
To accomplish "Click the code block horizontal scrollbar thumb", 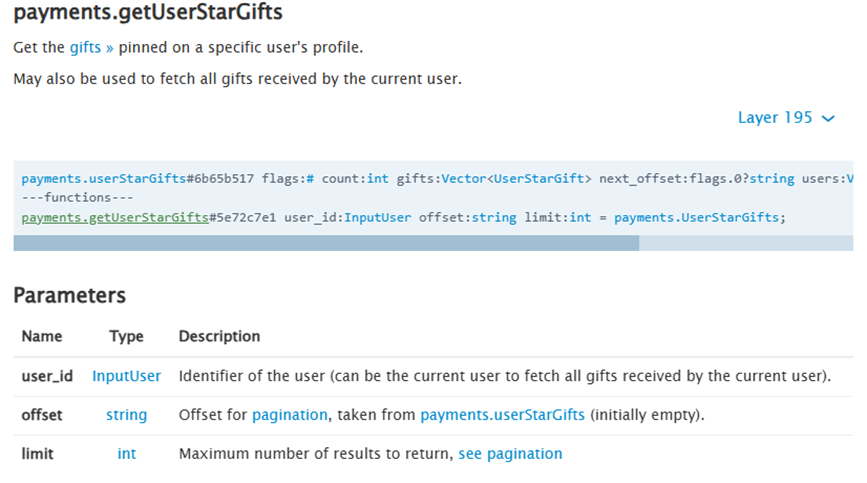I will [x=326, y=243].
